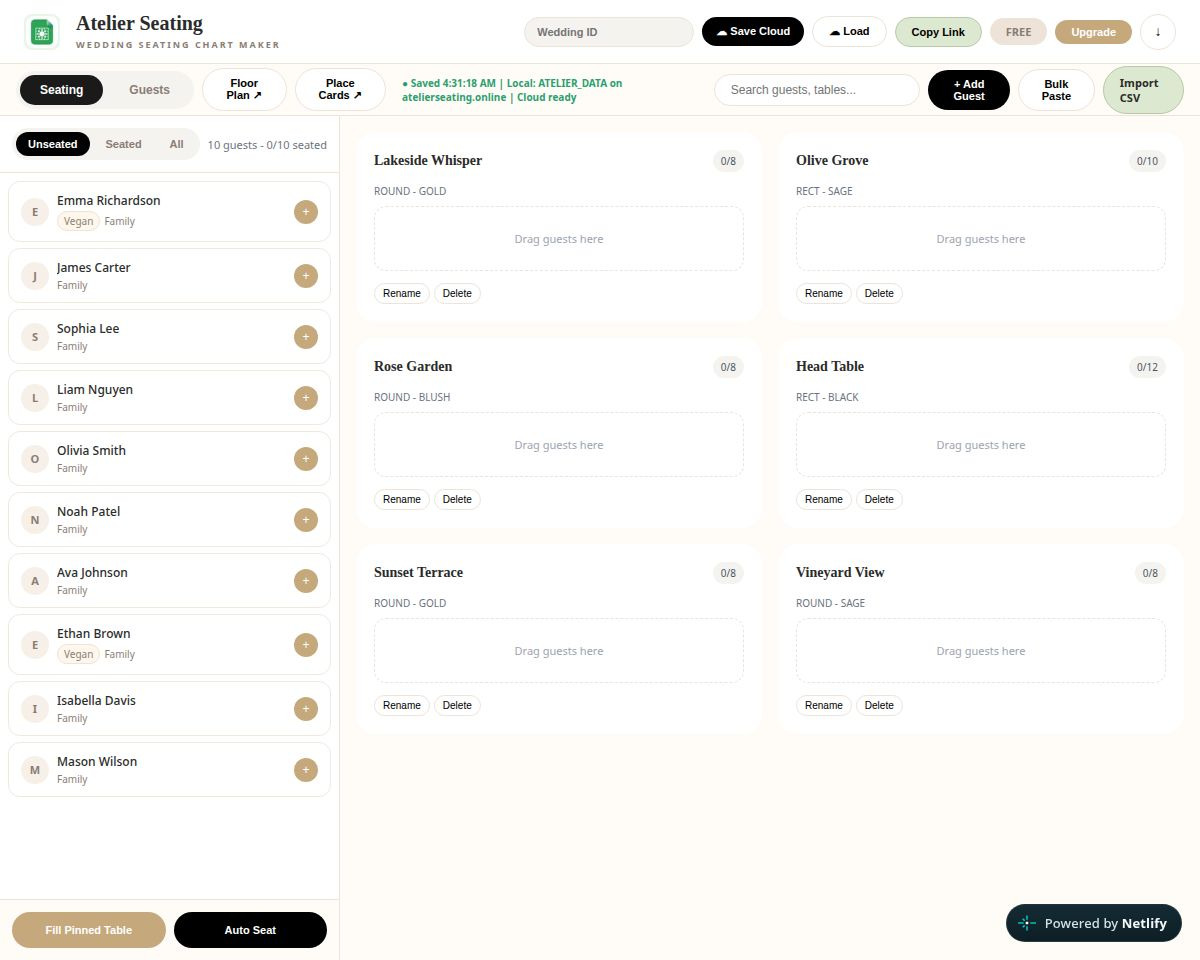The image size is (1200, 960).
Task: Open the Place Cards page
Action: 340,90
